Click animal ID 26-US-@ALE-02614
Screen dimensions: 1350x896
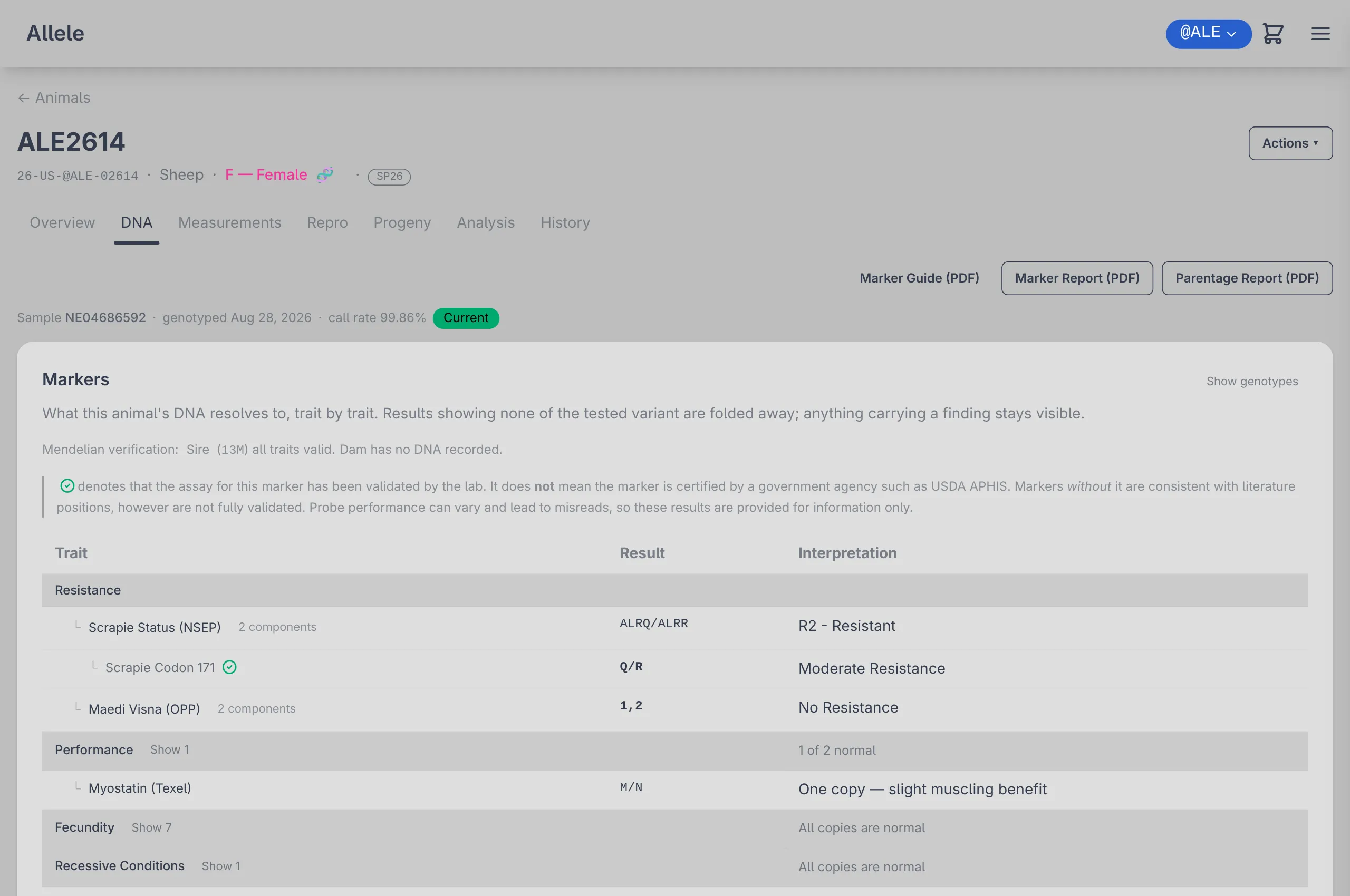click(x=78, y=176)
